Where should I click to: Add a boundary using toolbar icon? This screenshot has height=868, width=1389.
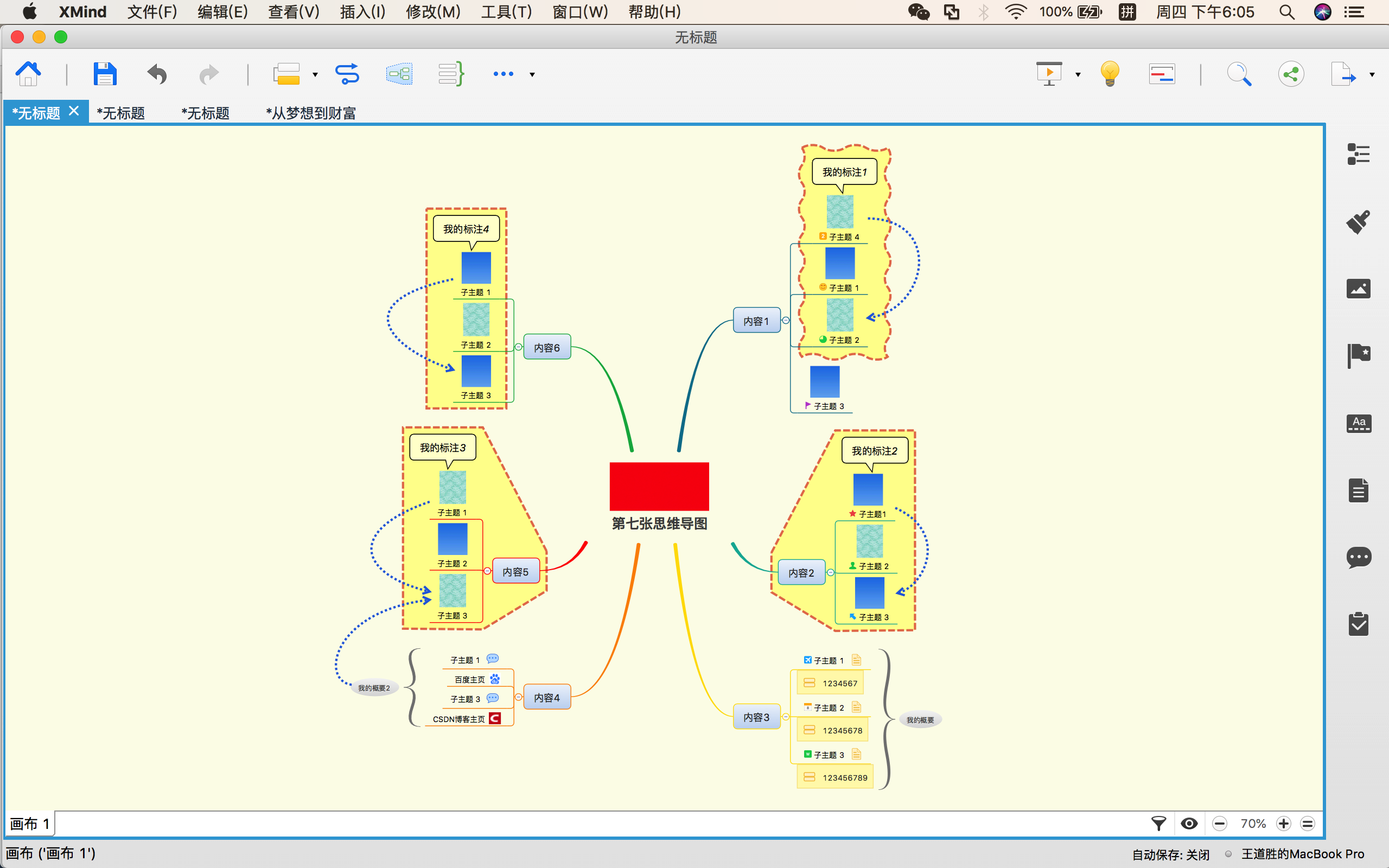point(399,74)
